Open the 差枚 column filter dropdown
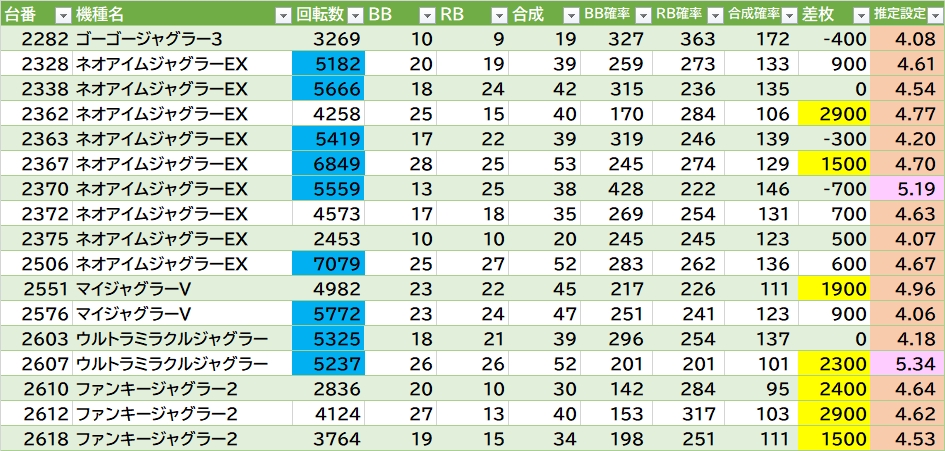945x451 pixels. click(x=860, y=15)
